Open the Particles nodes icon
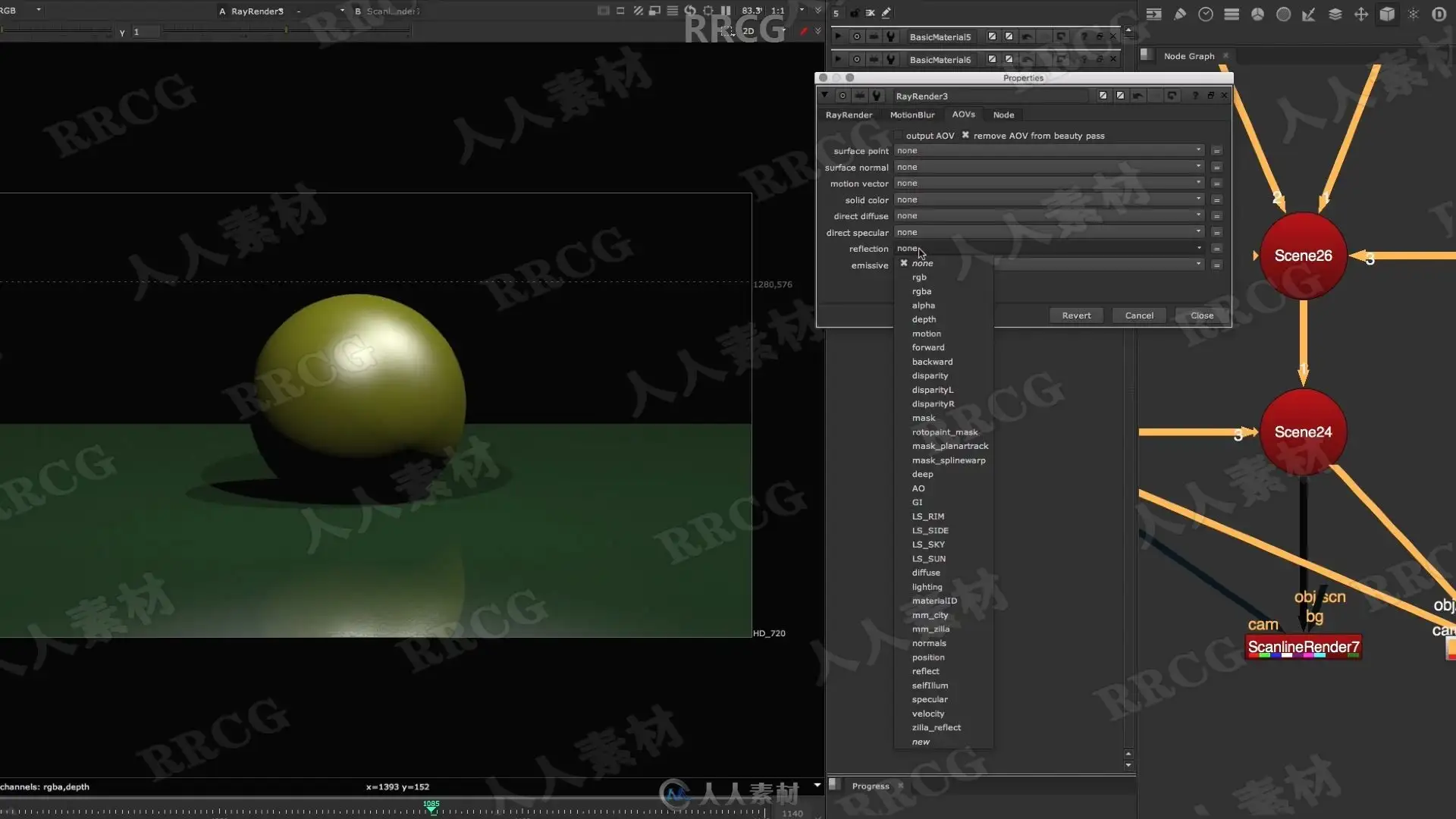 pos(1413,14)
